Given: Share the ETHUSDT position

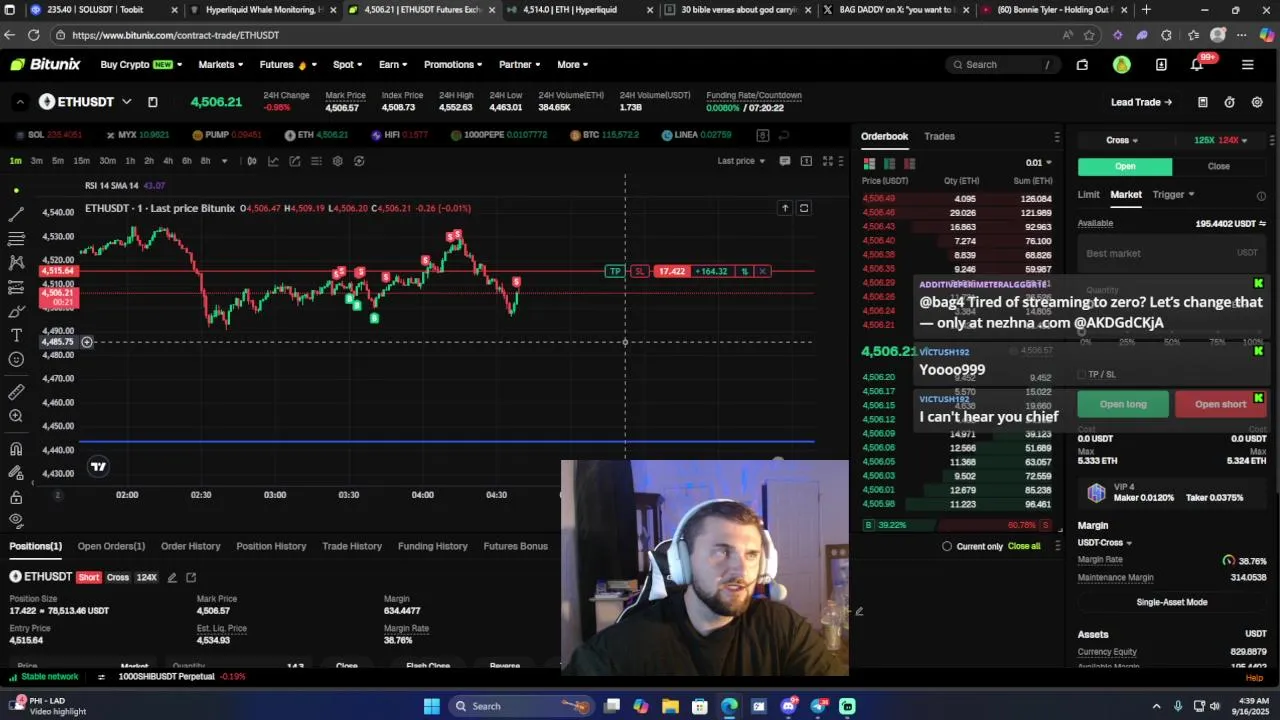Looking at the screenshot, I should pos(191,577).
